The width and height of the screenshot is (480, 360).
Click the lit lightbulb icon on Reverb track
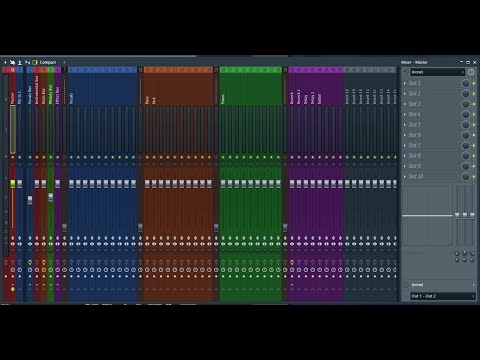click(x=292, y=263)
